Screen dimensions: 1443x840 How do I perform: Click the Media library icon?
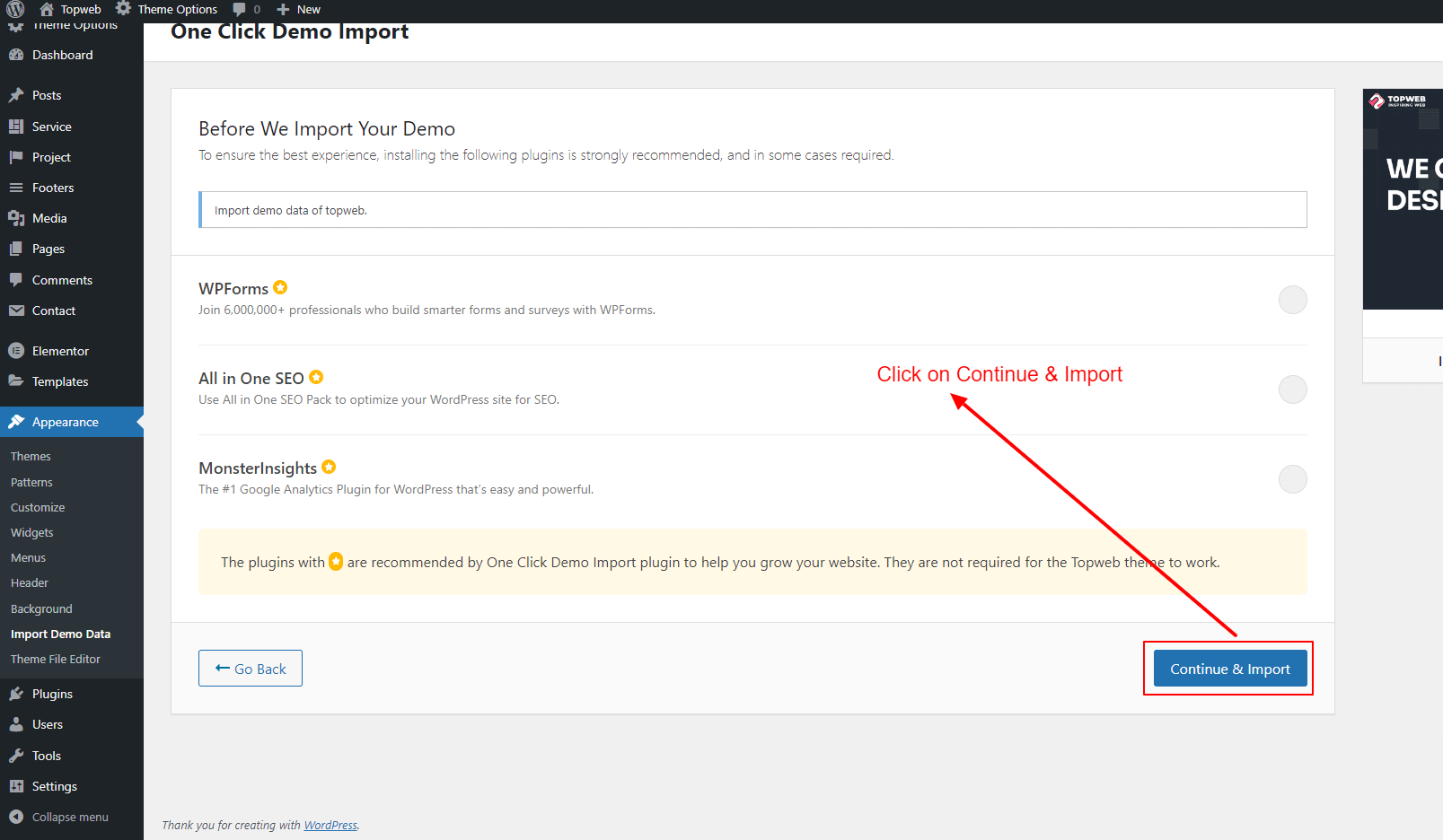[x=16, y=218]
